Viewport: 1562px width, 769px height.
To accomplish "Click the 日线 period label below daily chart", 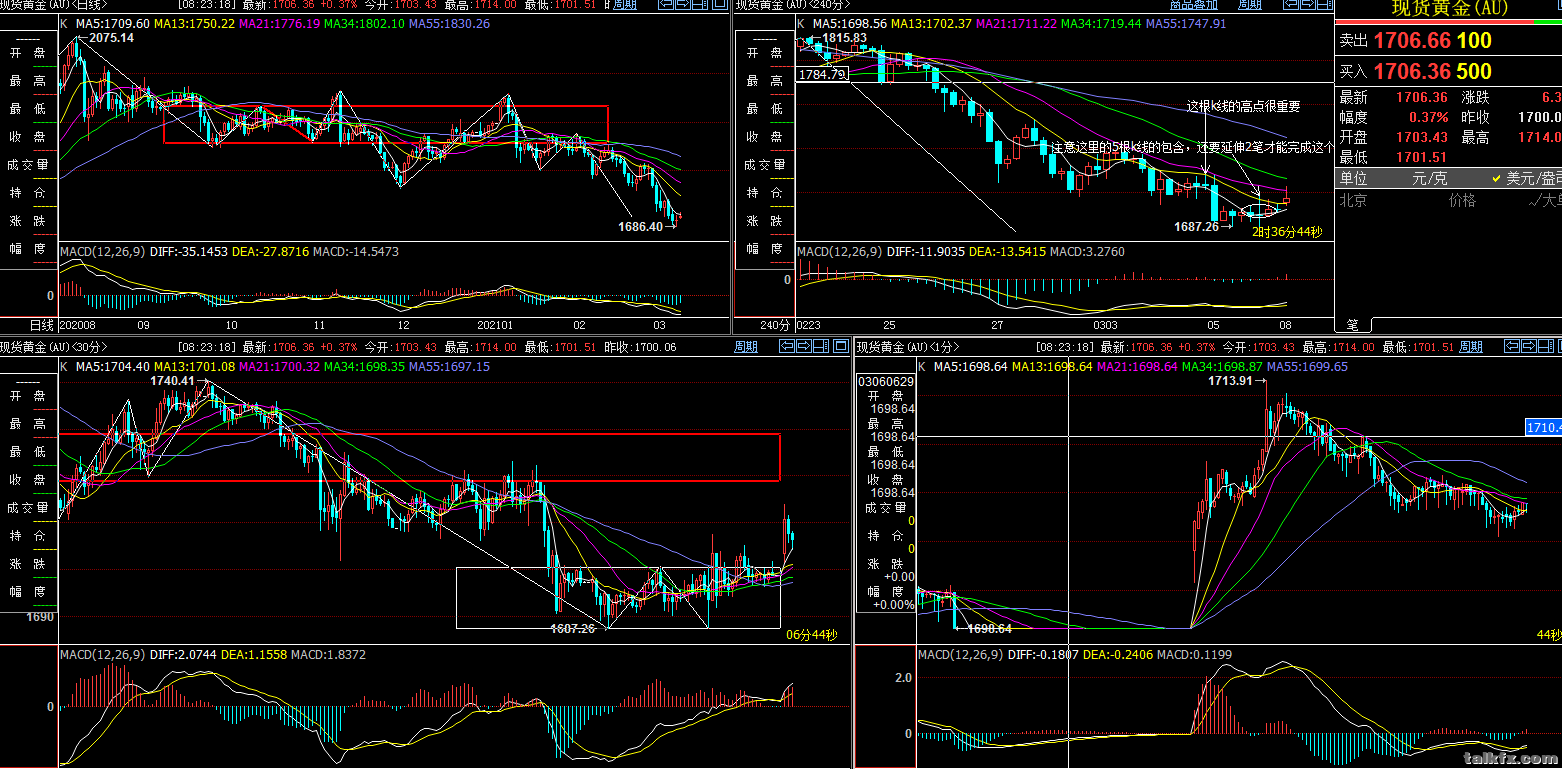I will pos(41,326).
